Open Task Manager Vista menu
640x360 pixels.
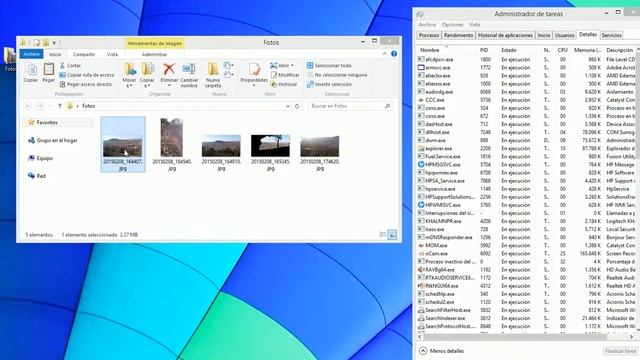pos(474,25)
